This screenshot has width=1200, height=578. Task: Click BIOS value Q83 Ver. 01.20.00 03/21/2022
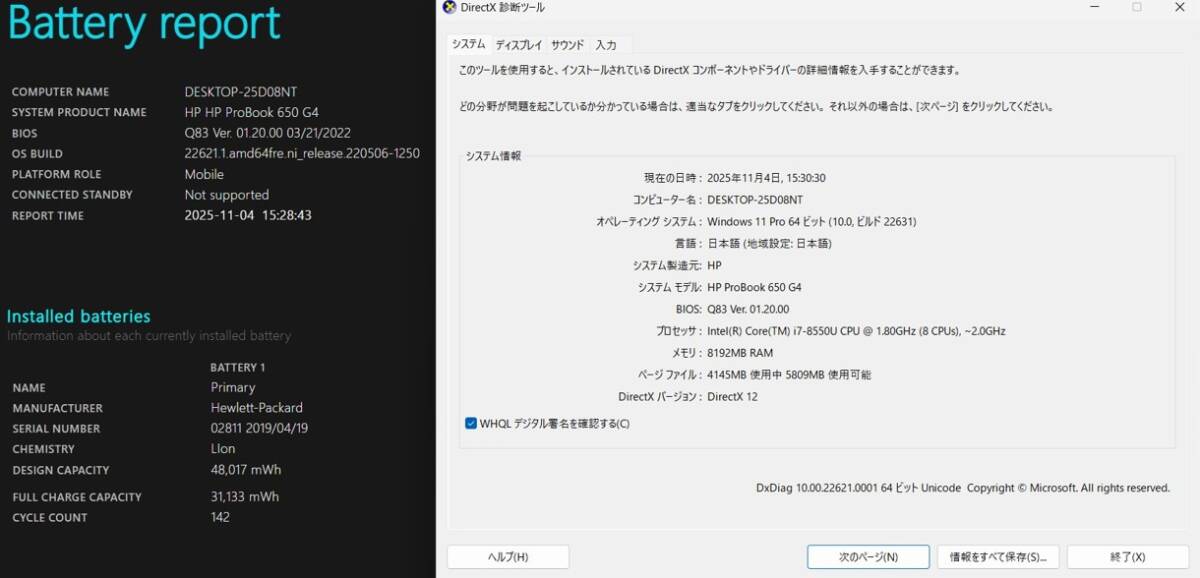pyautogui.click(x=268, y=133)
